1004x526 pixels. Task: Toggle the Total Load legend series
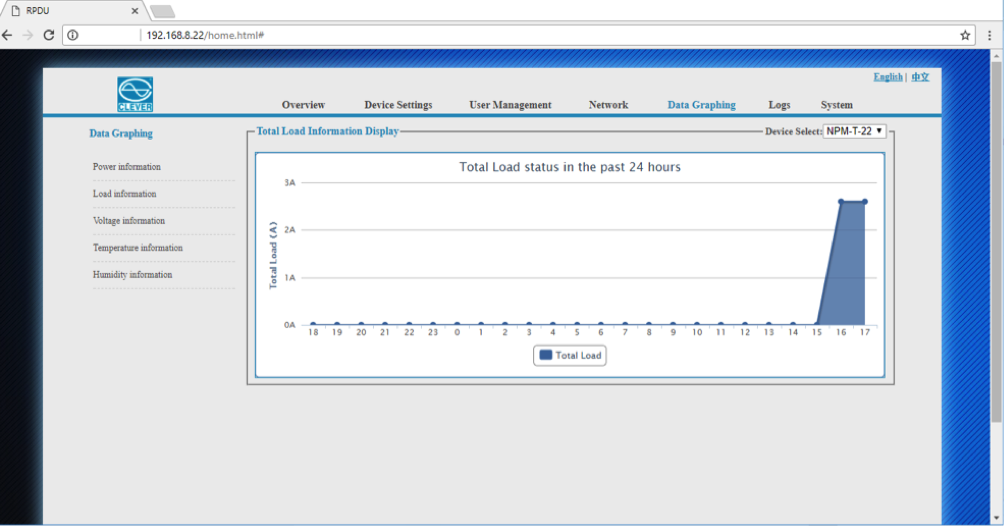click(570, 355)
